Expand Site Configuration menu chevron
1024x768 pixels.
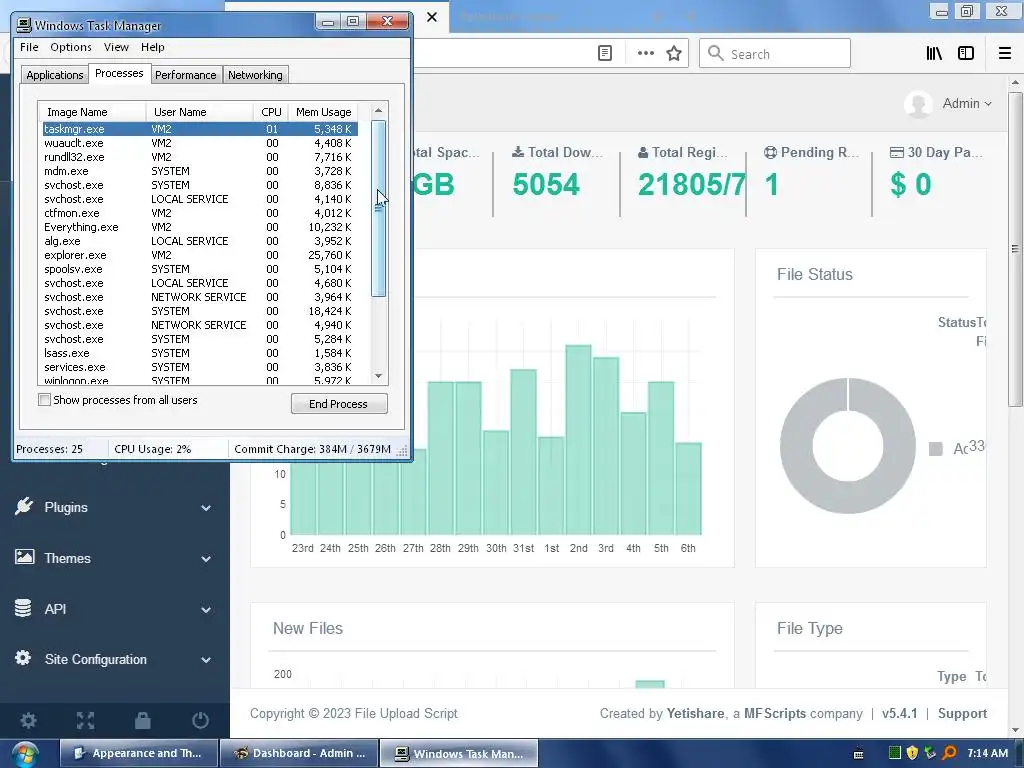[206, 660]
